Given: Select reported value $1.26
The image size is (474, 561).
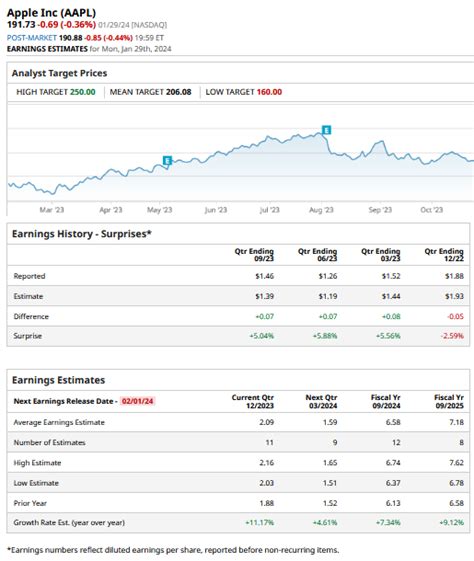Looking at the screenshot, I should pyautogui.click(x=328, y=276).
